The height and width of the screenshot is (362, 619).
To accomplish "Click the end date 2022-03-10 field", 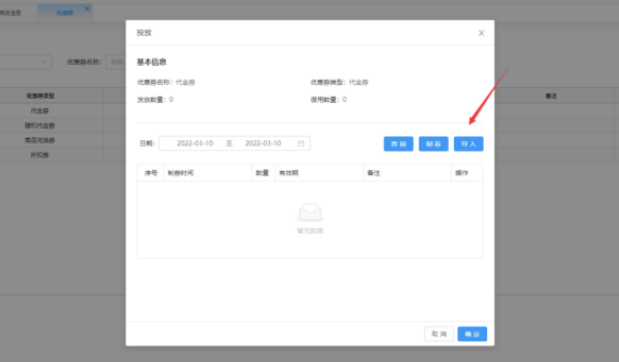I will click(x=263, y=143).
